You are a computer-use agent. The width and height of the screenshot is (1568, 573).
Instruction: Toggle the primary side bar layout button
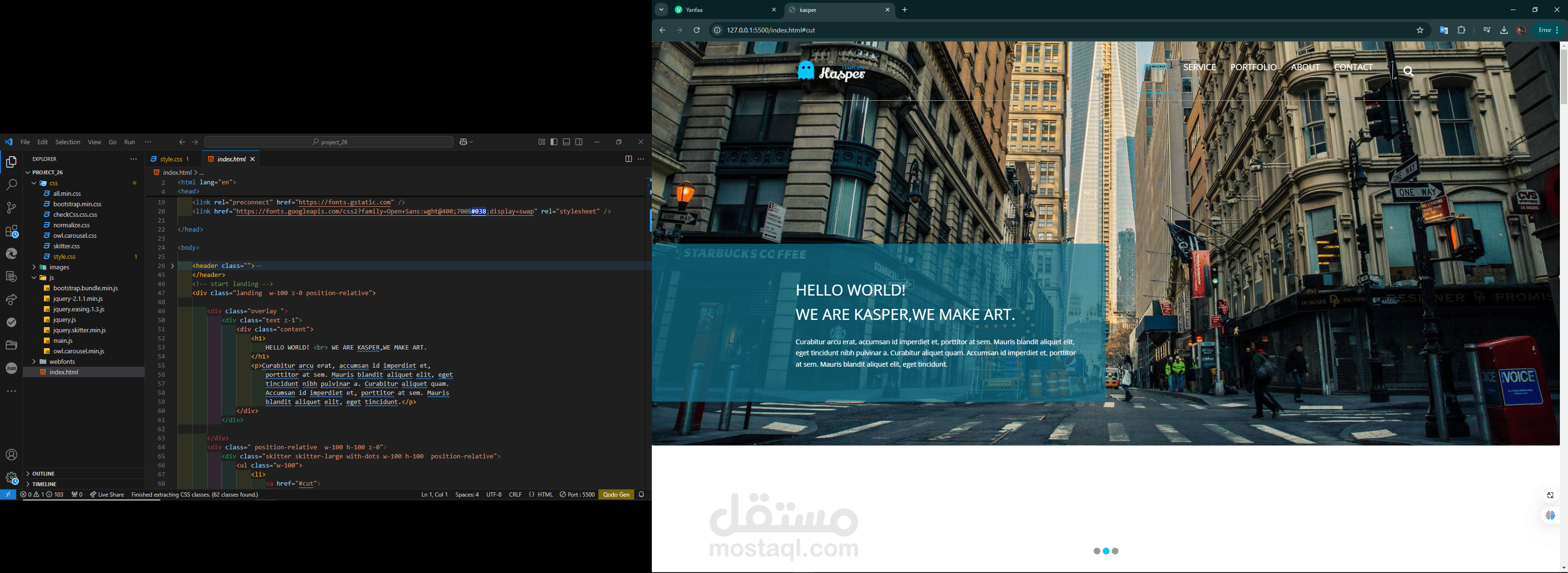pyautogui.click(x=554, y=142)
